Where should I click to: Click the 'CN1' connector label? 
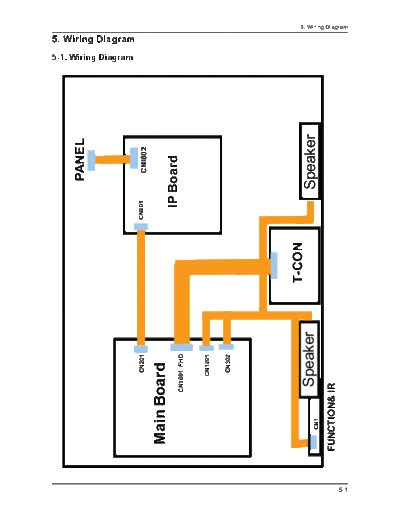tap(316, 424)
